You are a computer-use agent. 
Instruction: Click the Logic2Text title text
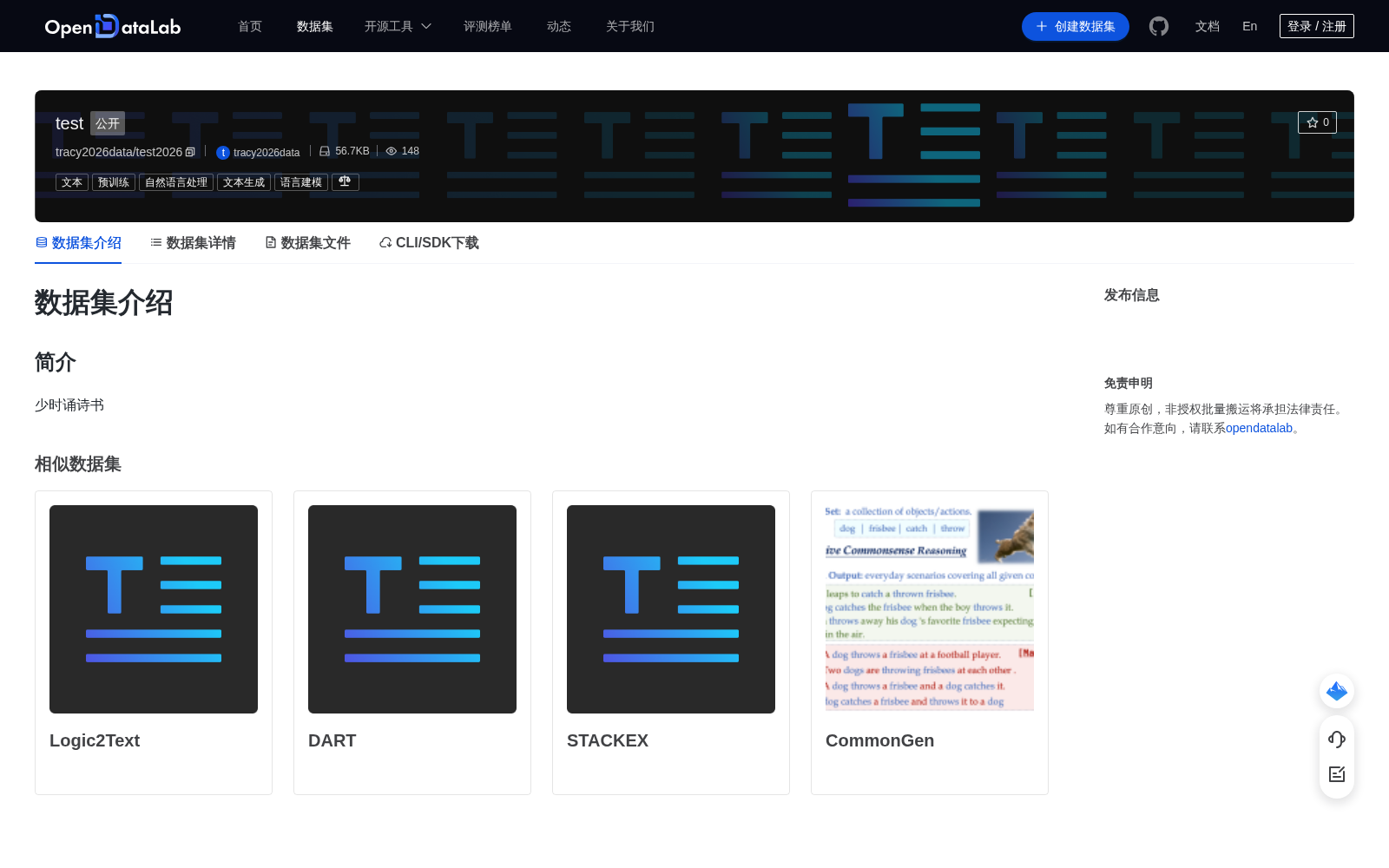(95, 740)
